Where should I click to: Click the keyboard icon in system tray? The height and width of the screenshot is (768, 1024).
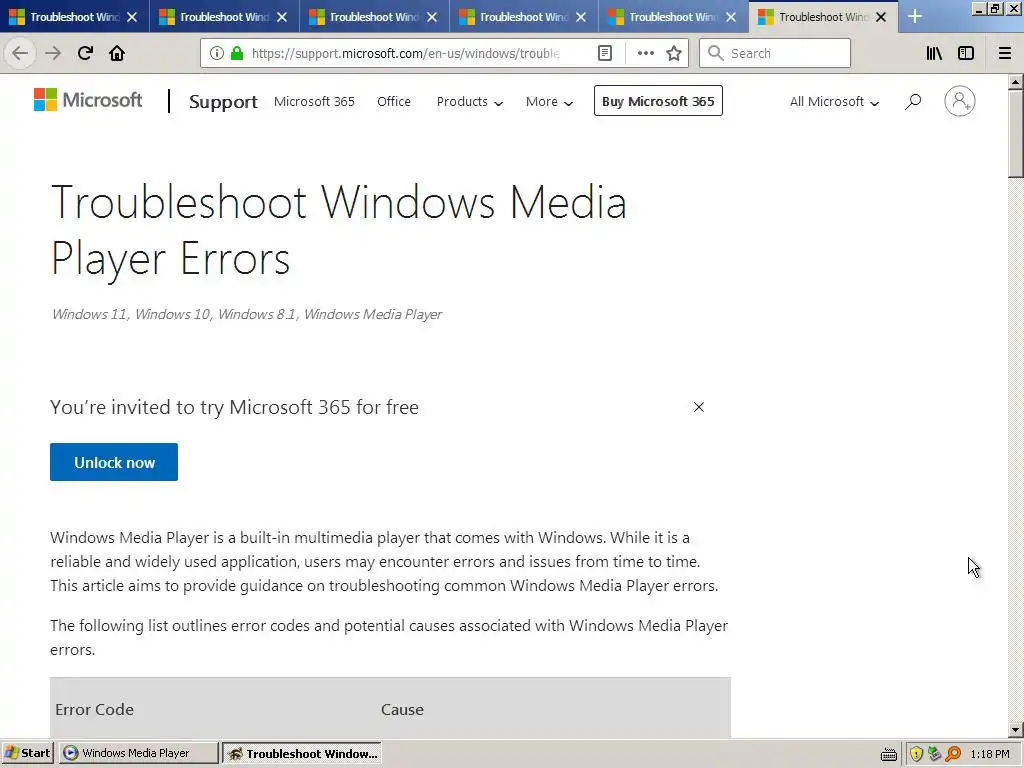889,754
